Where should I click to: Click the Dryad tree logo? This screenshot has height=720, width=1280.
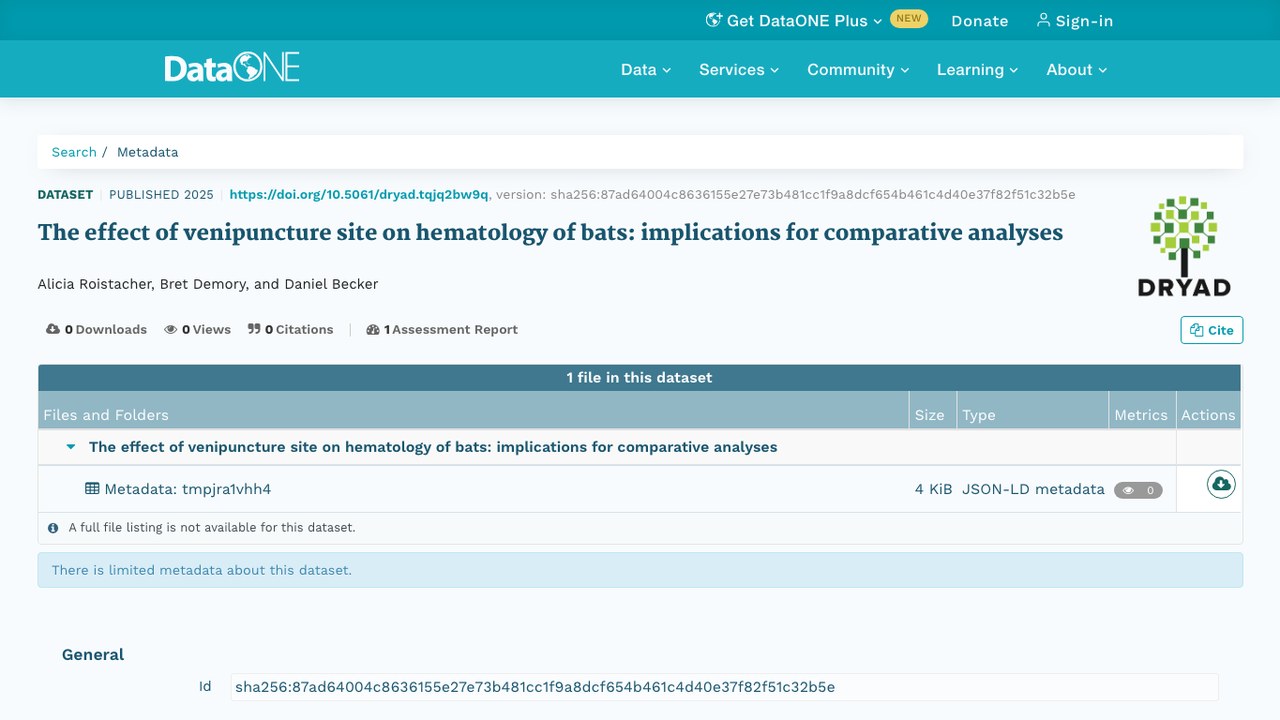(x=1184, y=246)
